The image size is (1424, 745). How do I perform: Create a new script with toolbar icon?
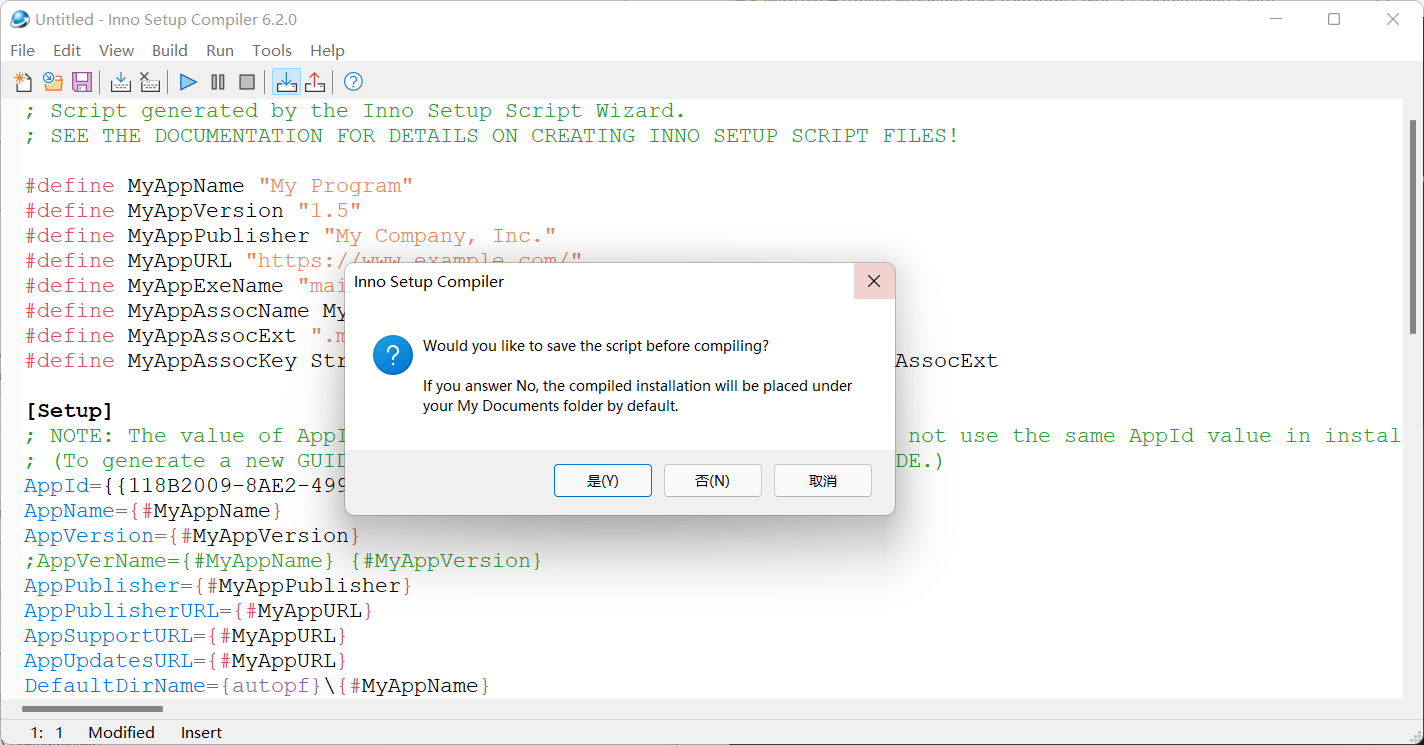point(23,82)
